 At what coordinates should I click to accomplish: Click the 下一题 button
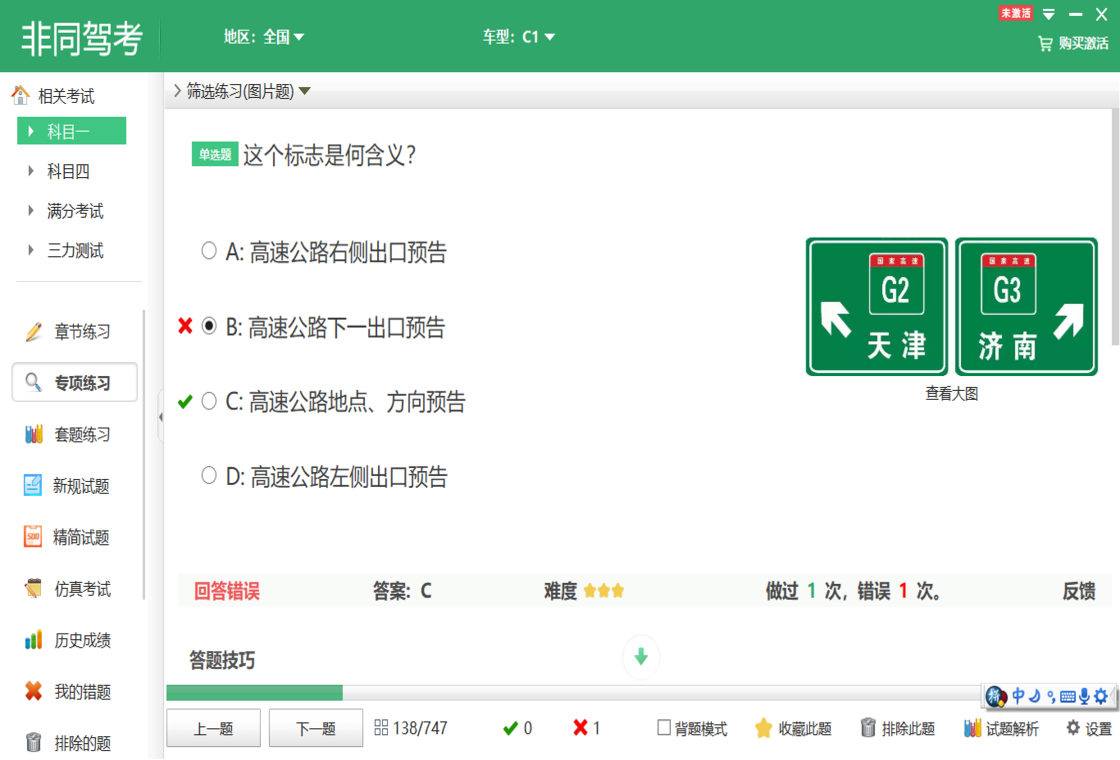pyautogui.click(x=316, y=728)
